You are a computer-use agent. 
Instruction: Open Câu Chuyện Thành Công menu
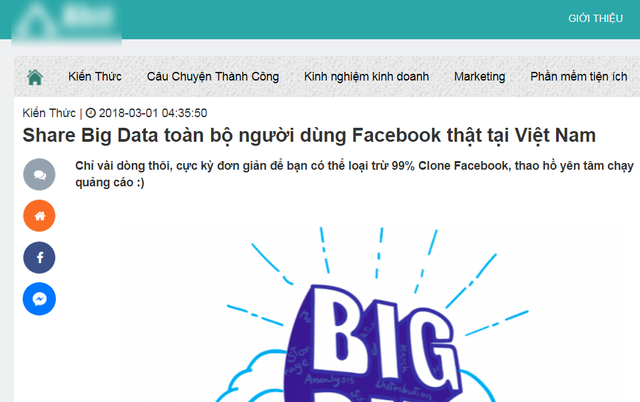click(x=213, y=77)
